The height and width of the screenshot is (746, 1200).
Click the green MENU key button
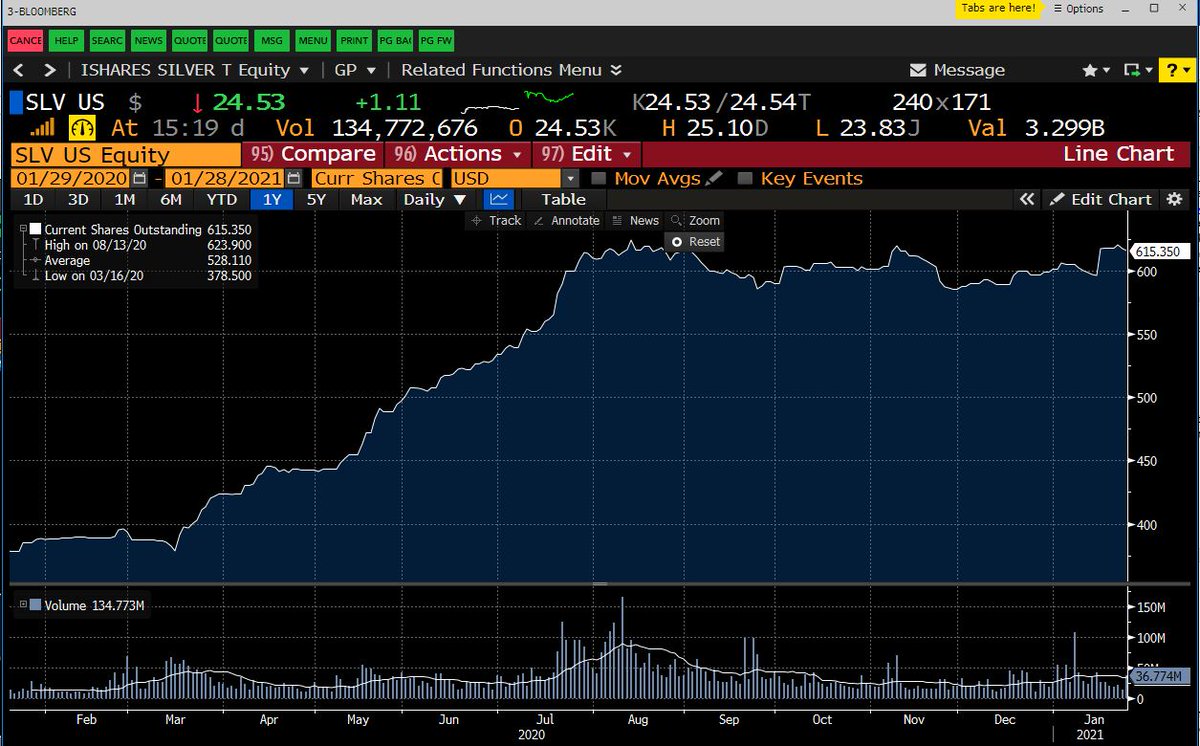tap(312, 41)
